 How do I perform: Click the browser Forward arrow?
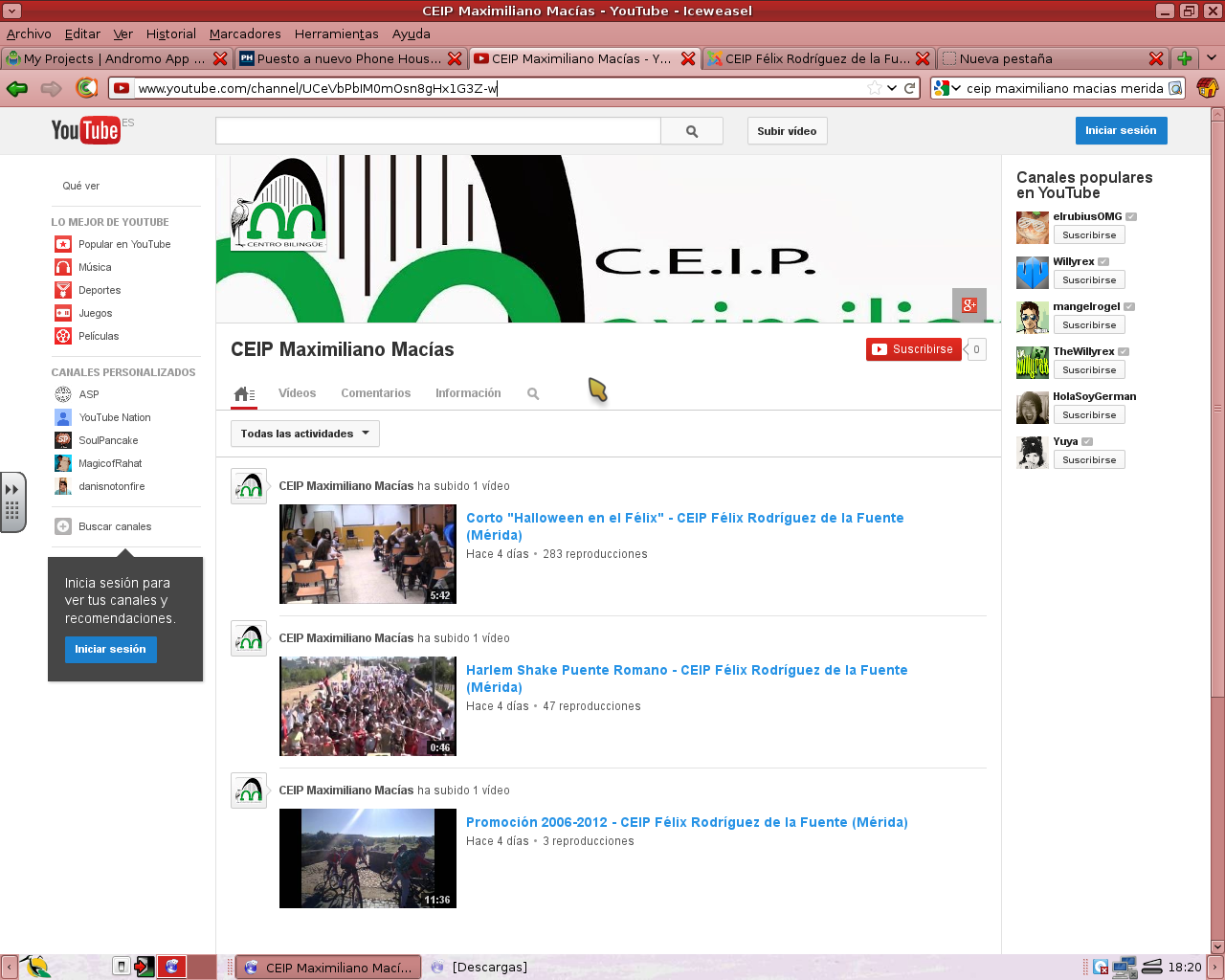click(51, 88)
